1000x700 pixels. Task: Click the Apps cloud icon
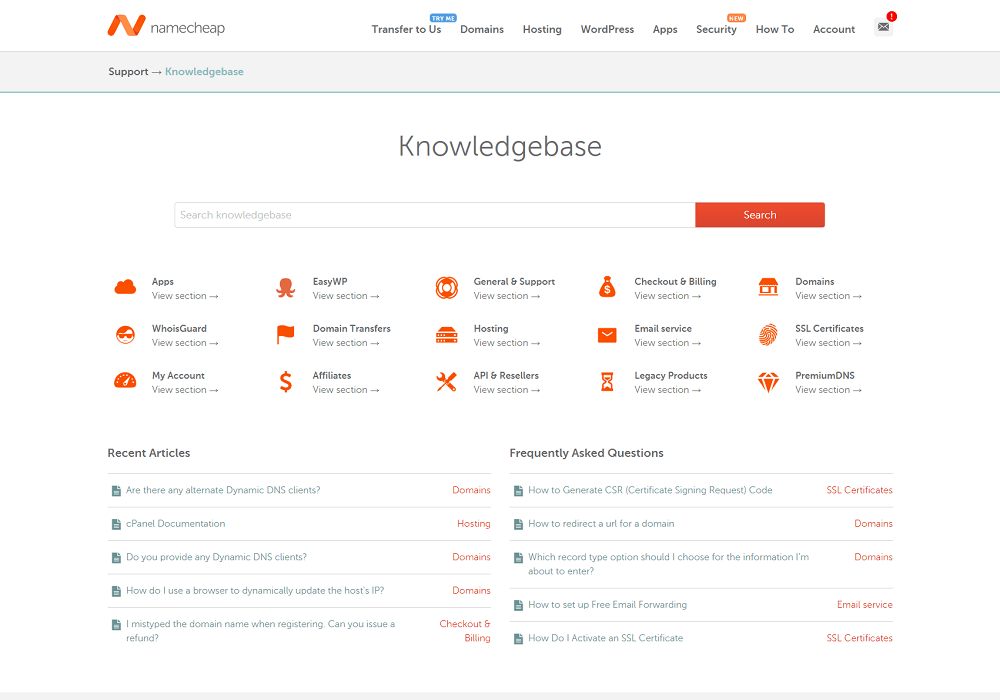tap(125, 288)
